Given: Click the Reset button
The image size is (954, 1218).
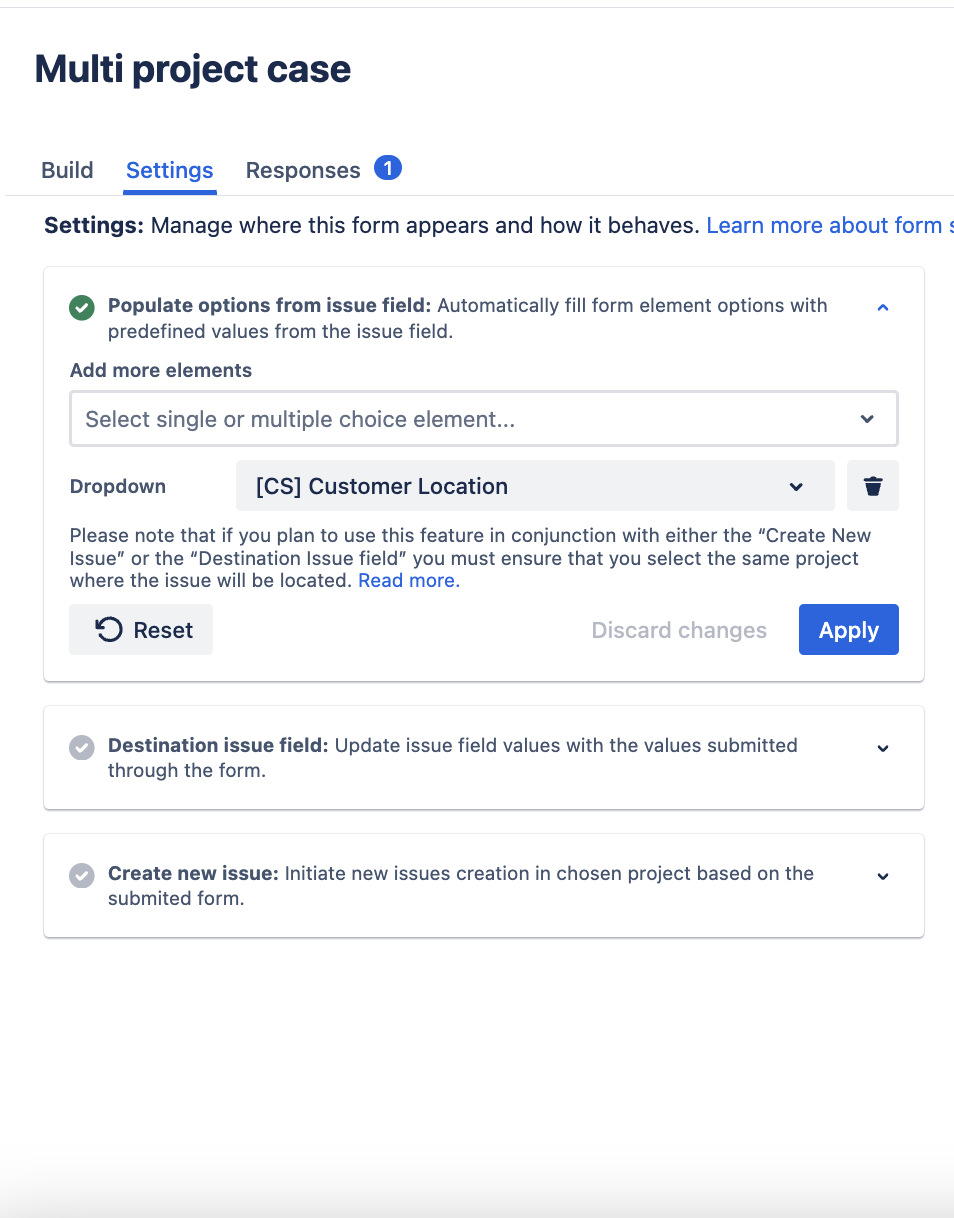Looking at the screenshot, I should [141, 630].
